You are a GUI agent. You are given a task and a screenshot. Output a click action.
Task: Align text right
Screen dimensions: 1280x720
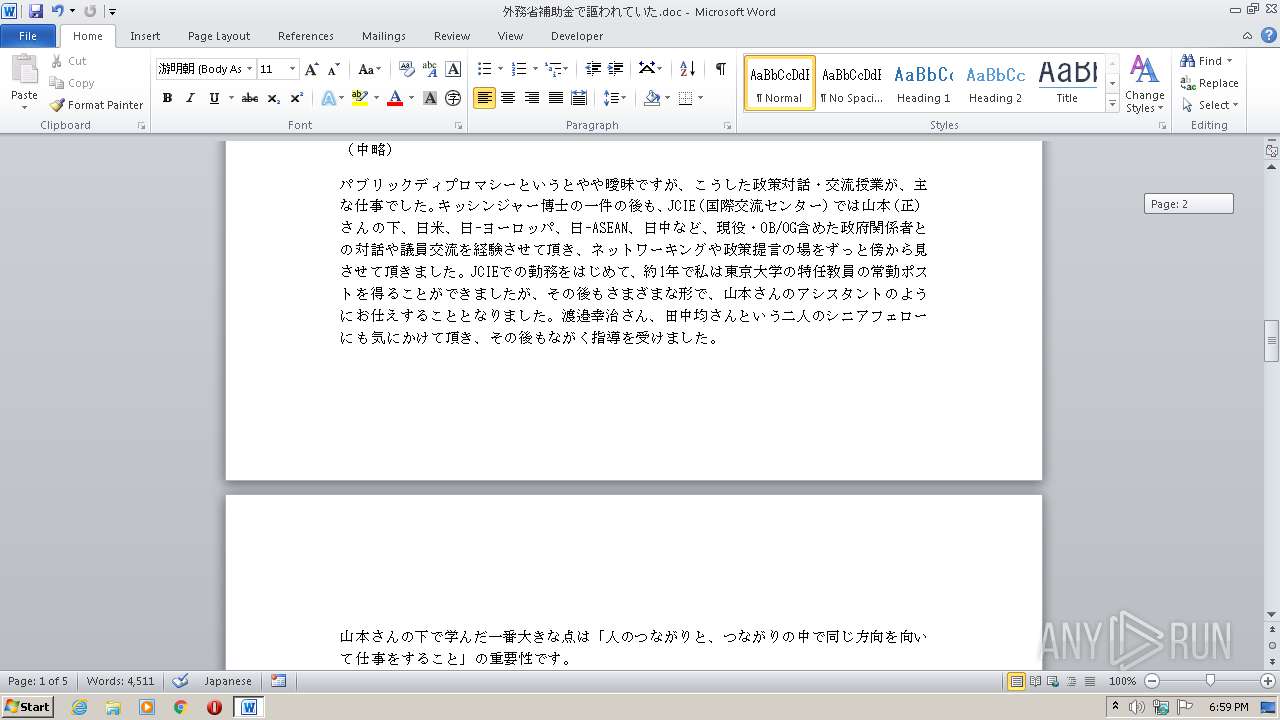tap(532, 98)
